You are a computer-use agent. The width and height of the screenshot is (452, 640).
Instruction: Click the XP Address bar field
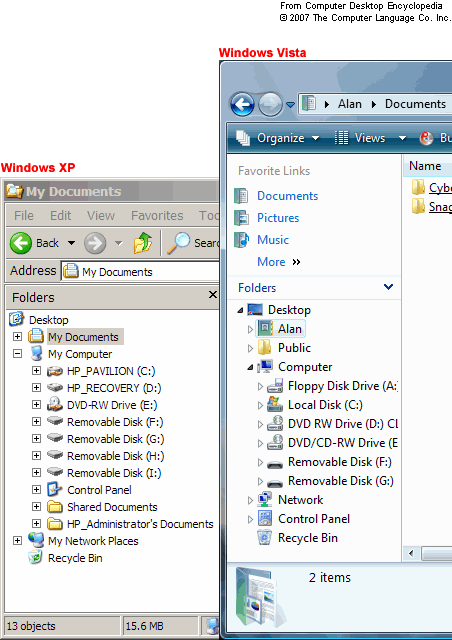[x=140, y=271]
